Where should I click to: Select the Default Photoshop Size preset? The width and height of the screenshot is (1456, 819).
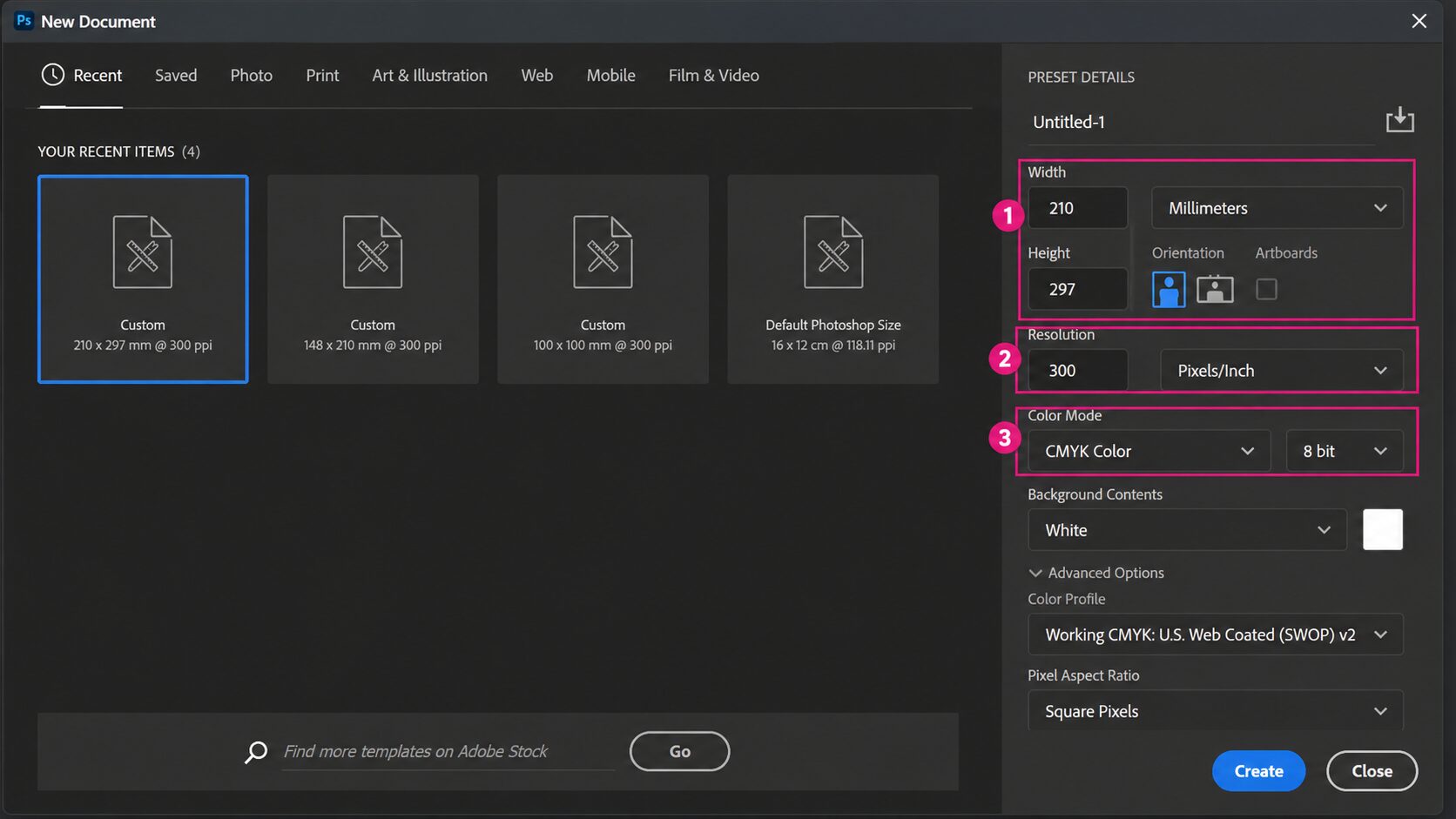click(833, 279)
